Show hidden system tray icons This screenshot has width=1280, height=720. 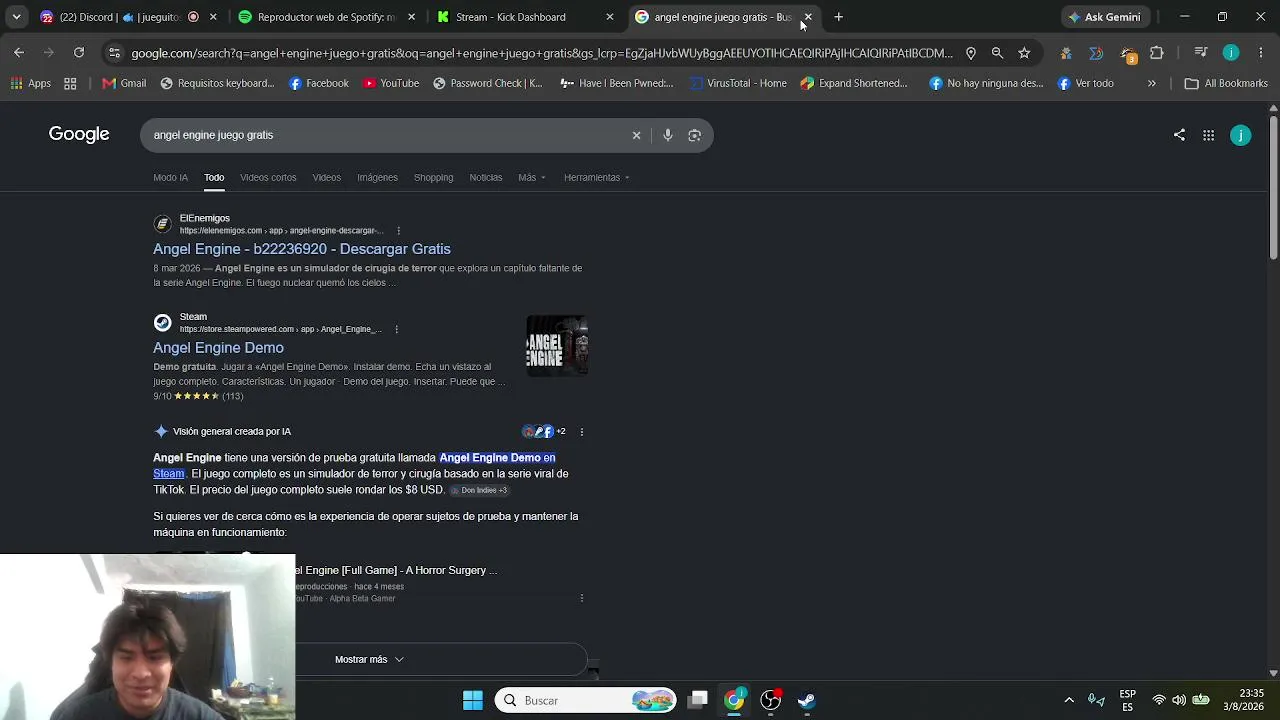(x=1069, y=700)
